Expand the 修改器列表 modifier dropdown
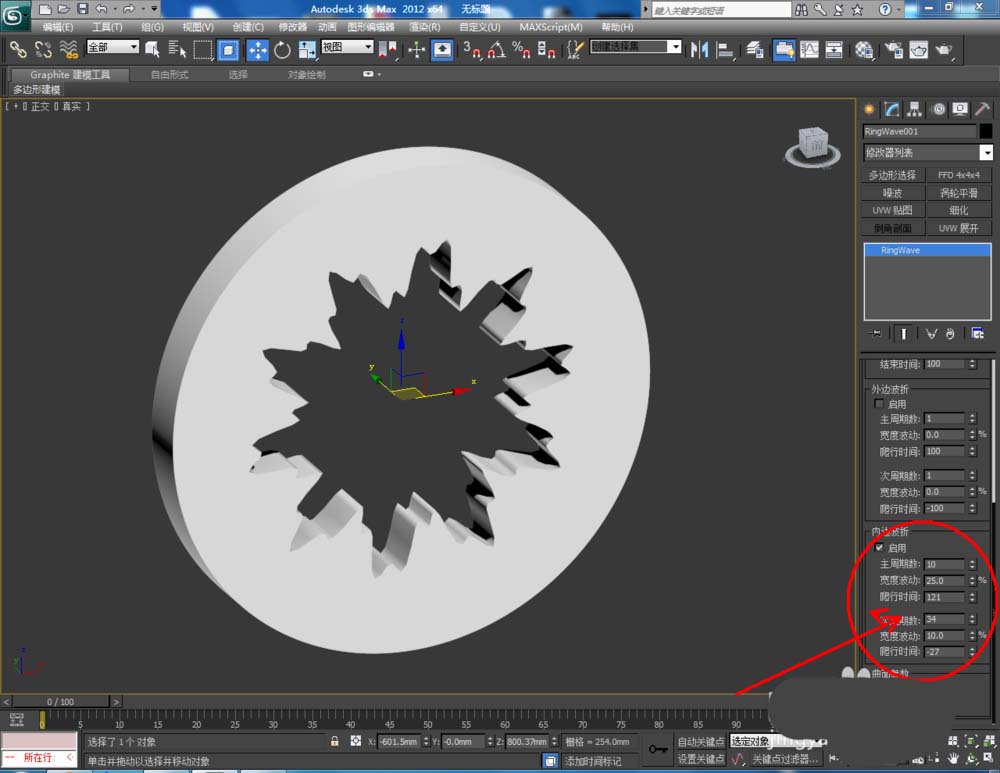 click(986, 153)
